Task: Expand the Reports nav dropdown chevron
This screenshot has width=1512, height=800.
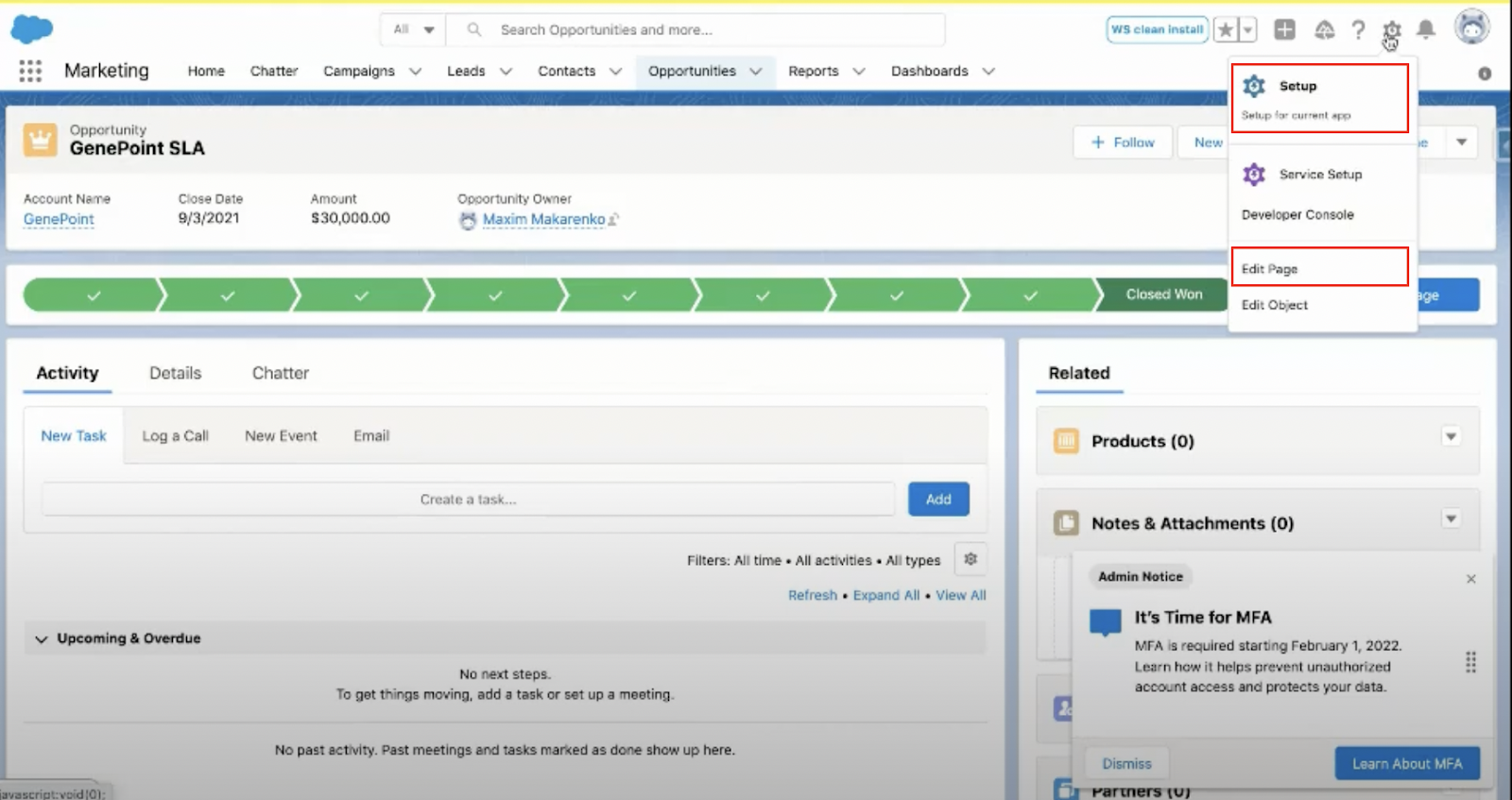Action: 858,71
